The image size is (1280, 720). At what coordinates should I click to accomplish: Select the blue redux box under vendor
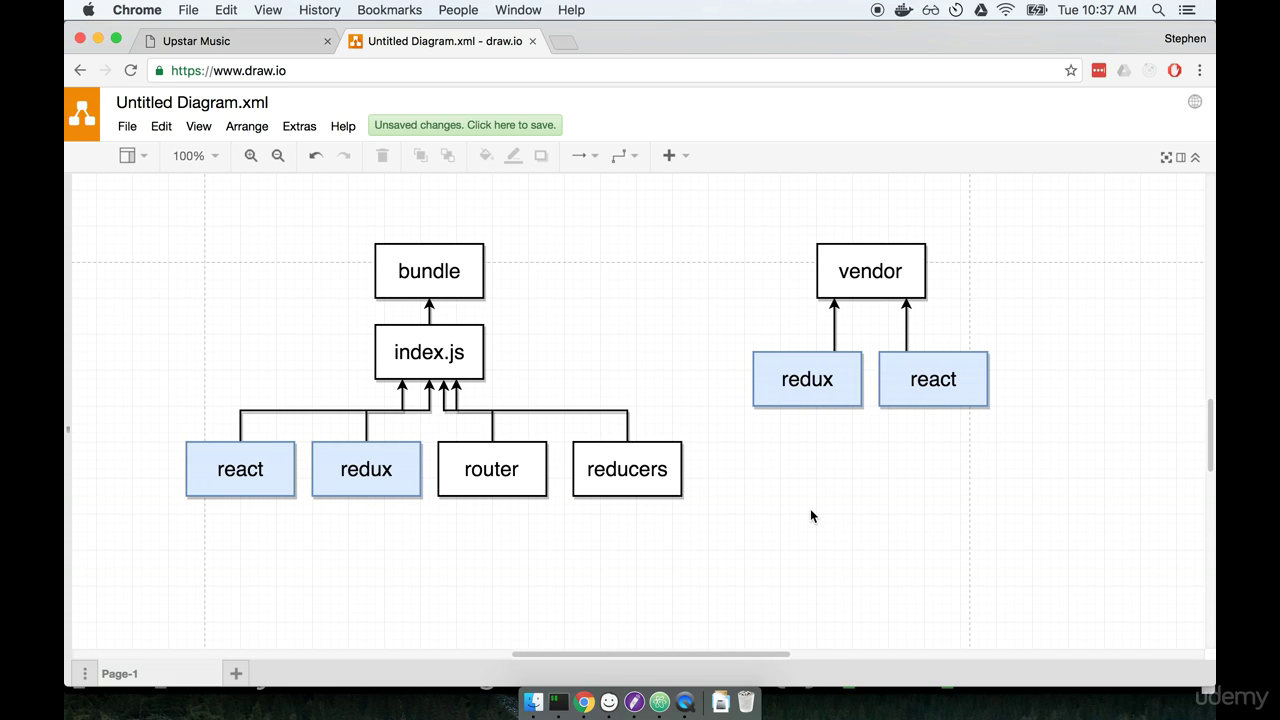tap(807, 380)
